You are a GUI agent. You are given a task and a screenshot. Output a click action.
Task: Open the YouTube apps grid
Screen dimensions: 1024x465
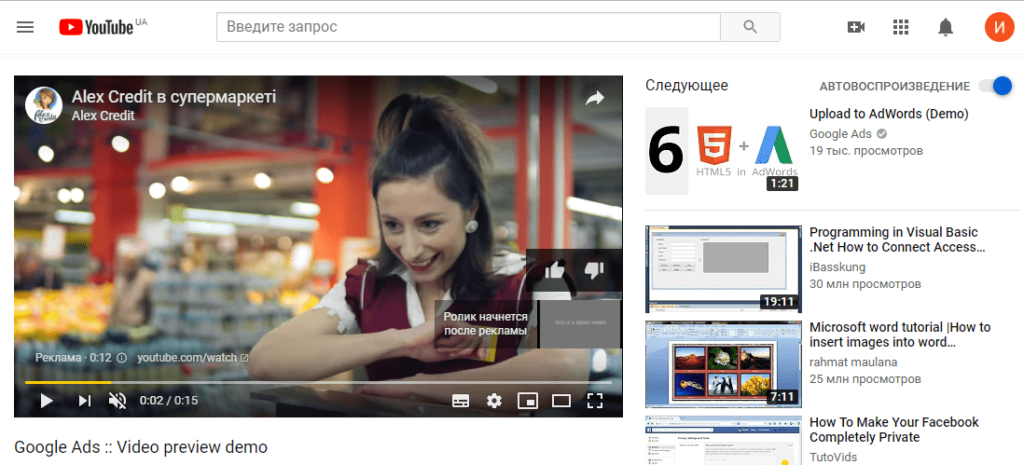tap(901, 27)
